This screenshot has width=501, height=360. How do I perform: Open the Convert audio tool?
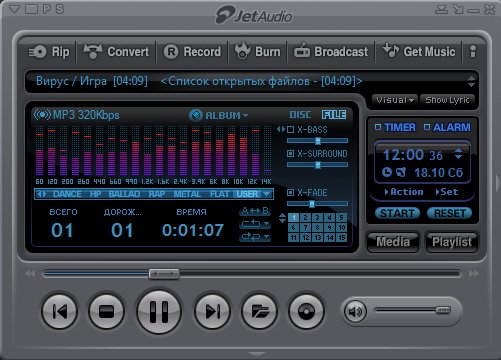coord(116,52)
